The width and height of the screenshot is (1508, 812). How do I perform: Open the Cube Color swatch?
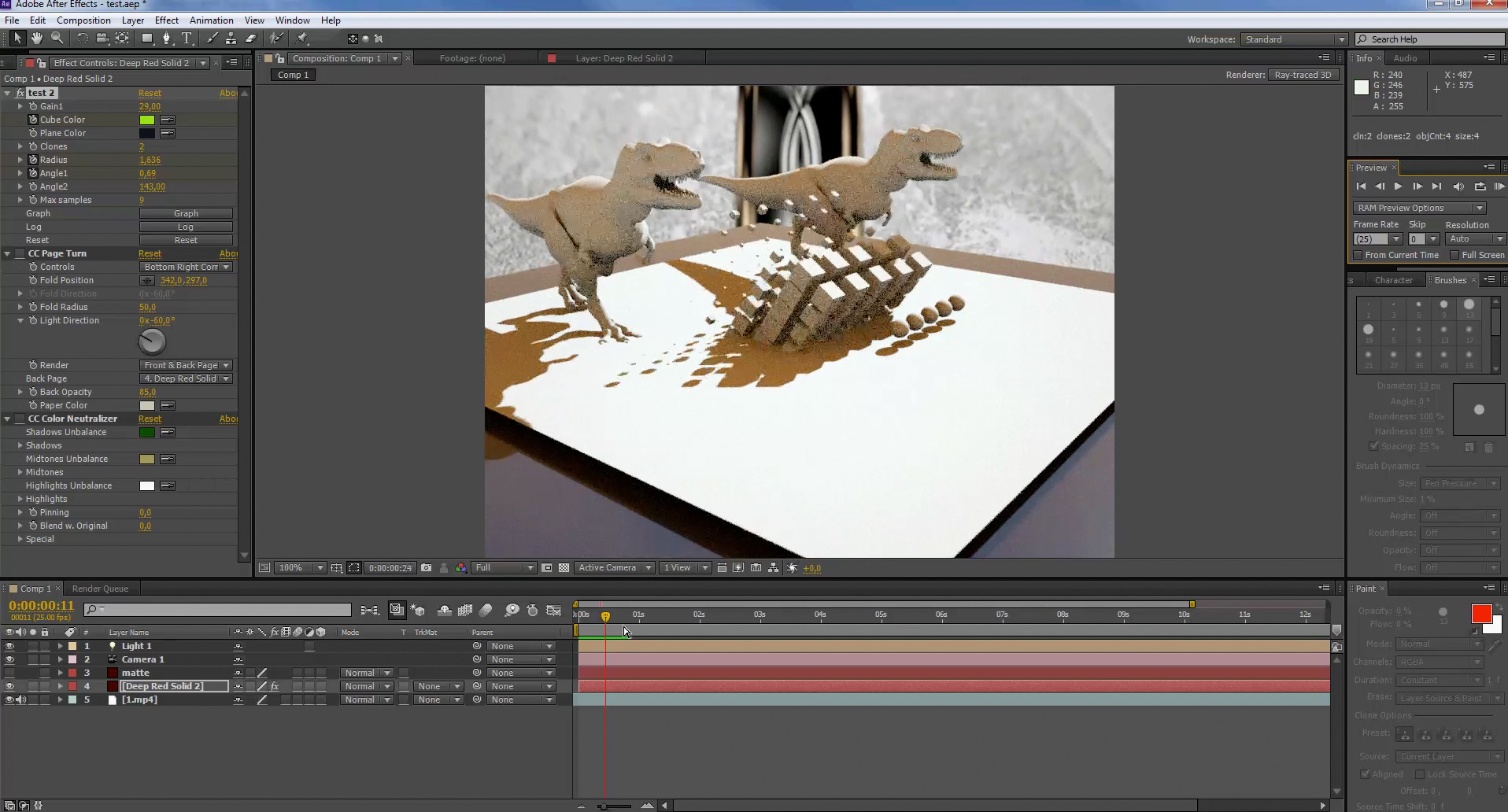point(147,120)
